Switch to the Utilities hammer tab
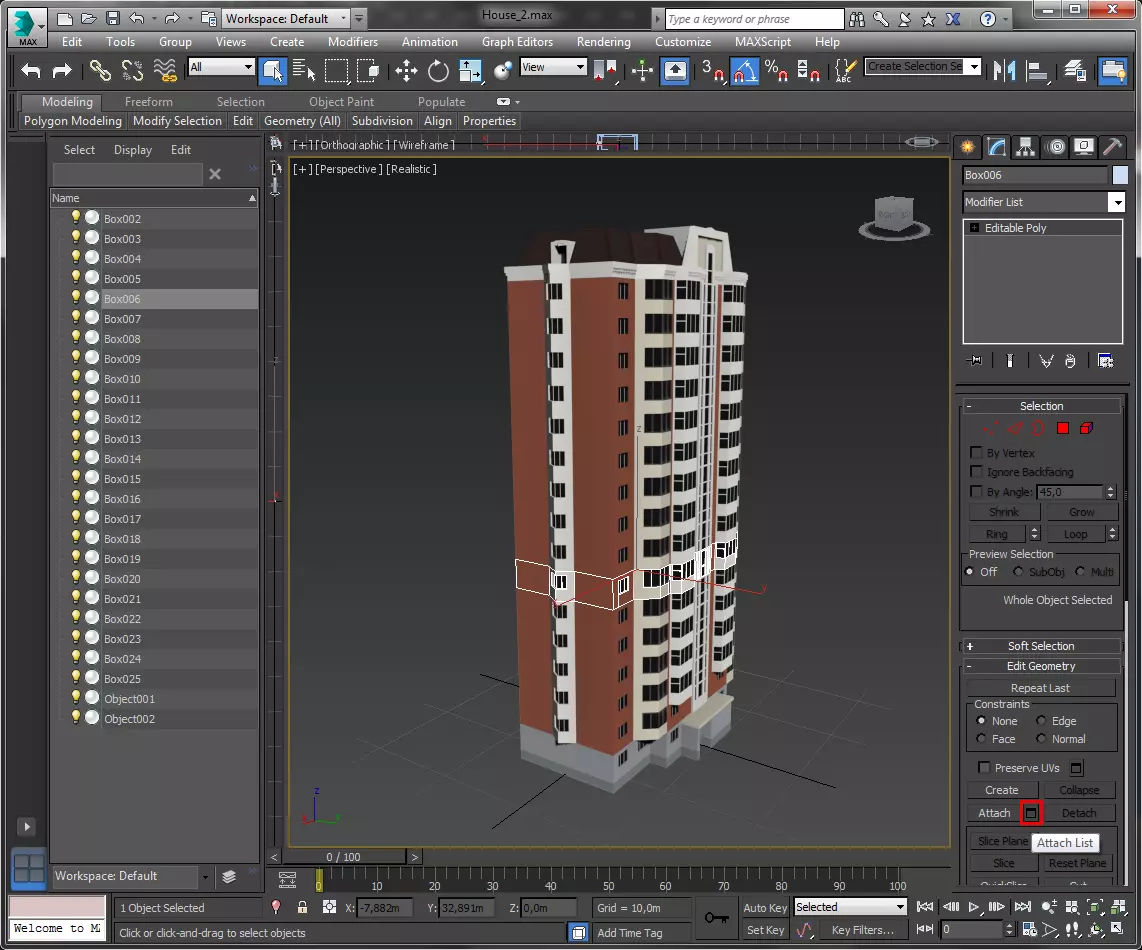Image resolution: width=1142 pixels, height=950 pixels. click(x=1113, y=147)
